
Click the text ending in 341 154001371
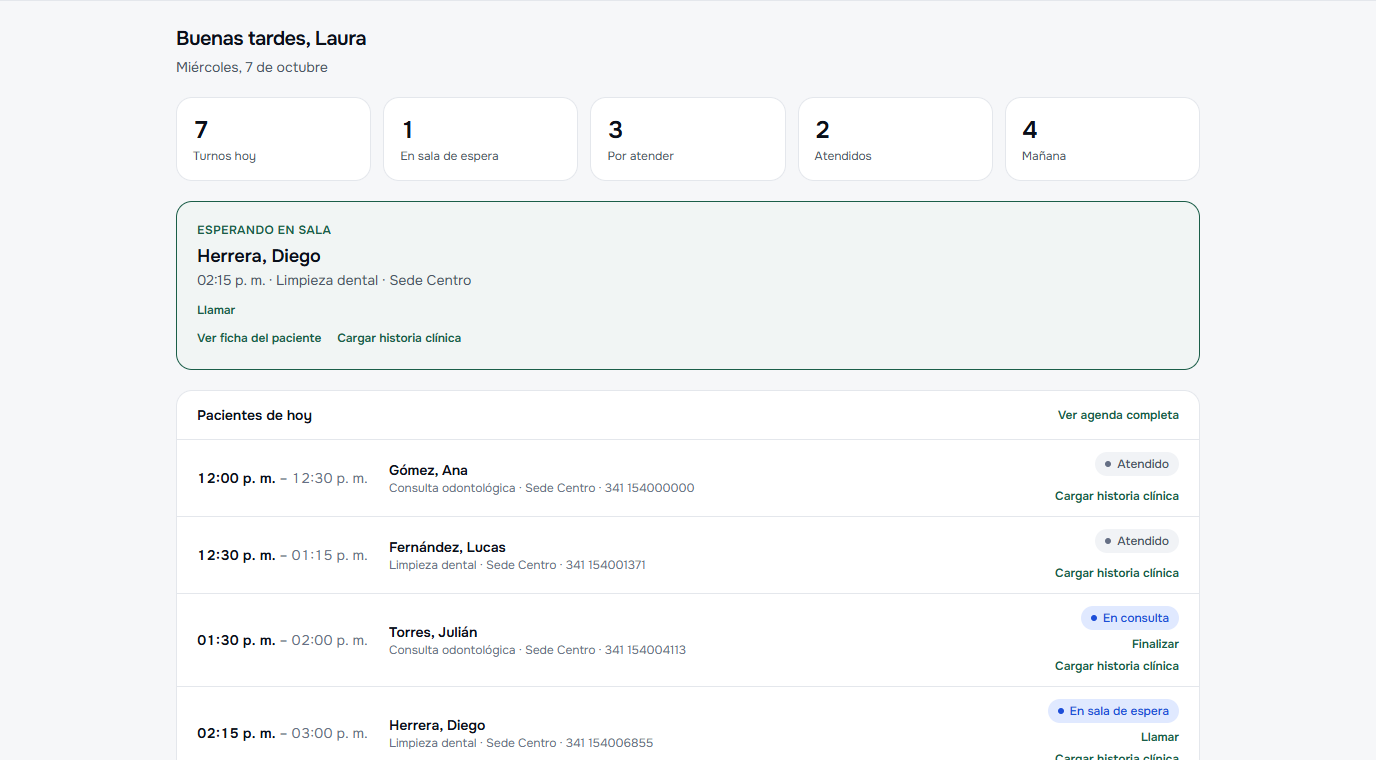517,565
